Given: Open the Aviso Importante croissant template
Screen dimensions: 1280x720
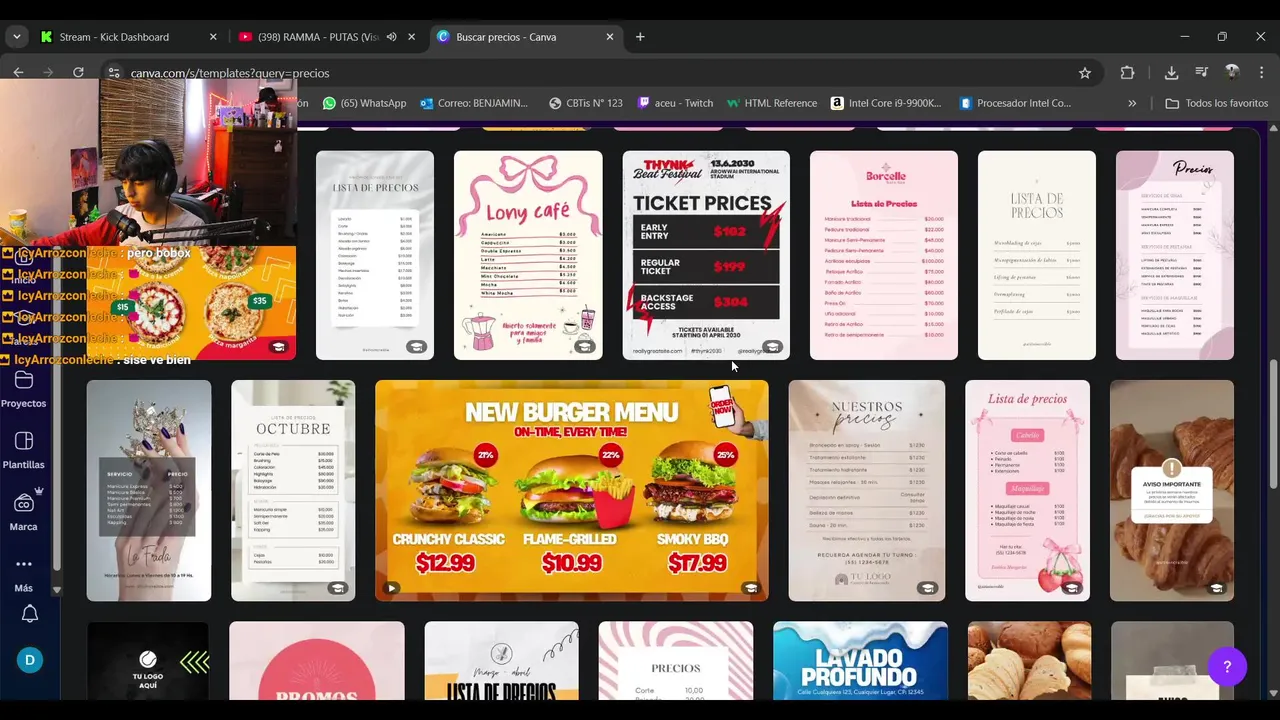Looking at the screenshot, I should coord(1172,490).
